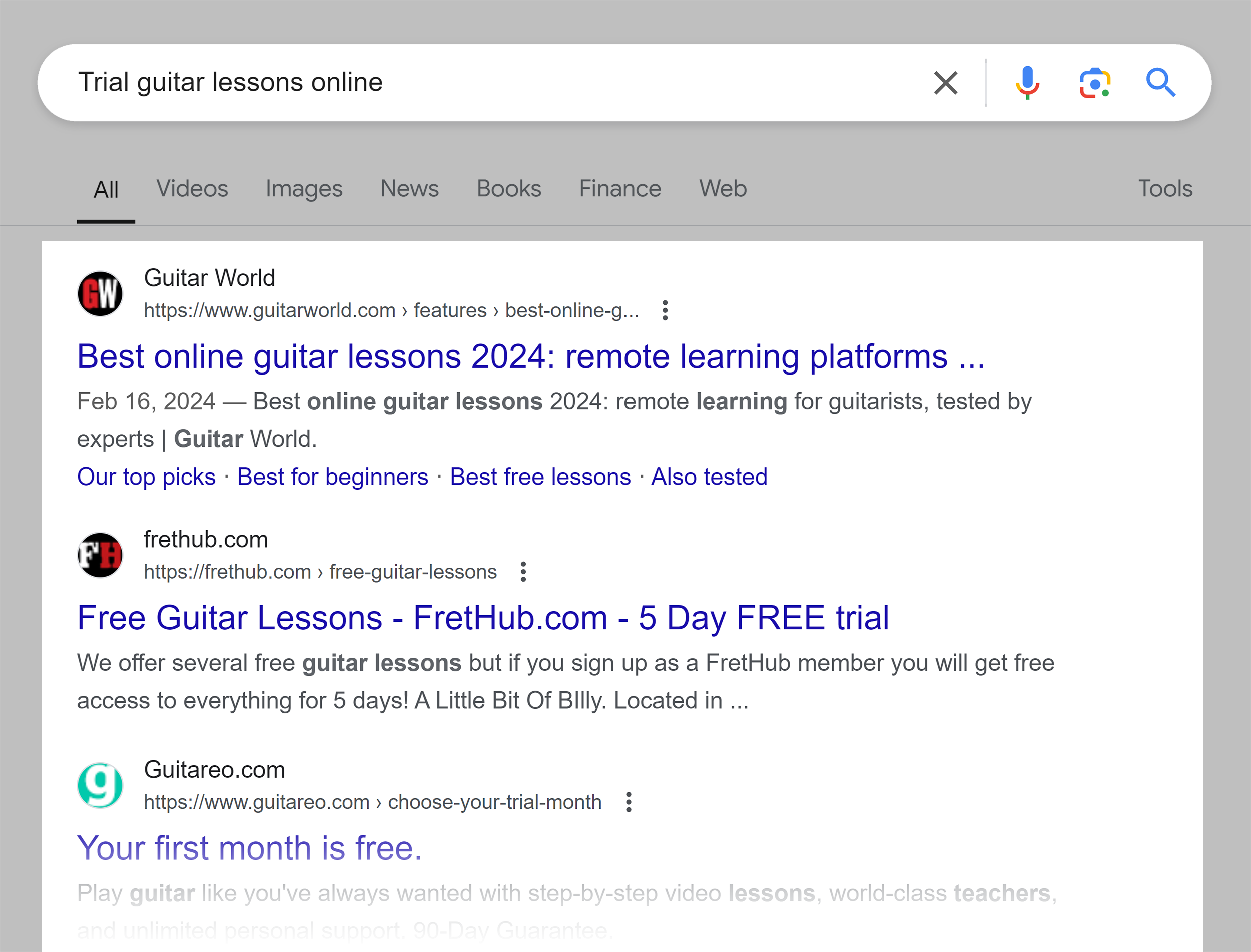Screen dimensions: 1251x952
Task: Switch to the News tab
Action: (x=410, y=188)
